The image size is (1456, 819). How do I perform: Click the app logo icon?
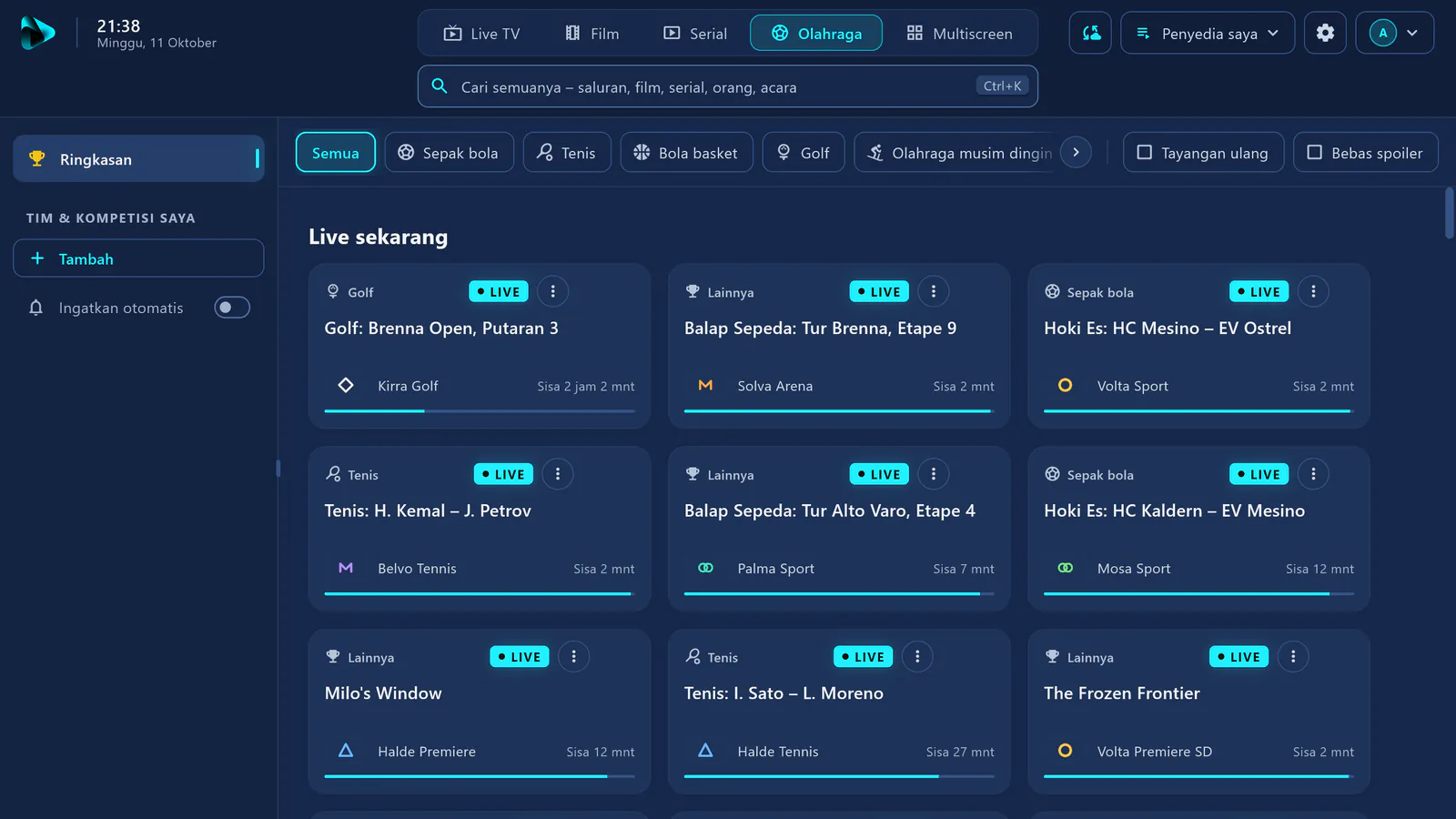click(x=37, y=33)
